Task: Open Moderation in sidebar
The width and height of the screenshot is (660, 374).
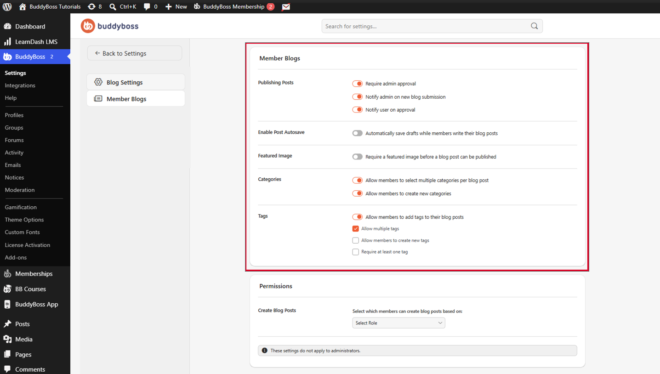Action: coord(19,190)
